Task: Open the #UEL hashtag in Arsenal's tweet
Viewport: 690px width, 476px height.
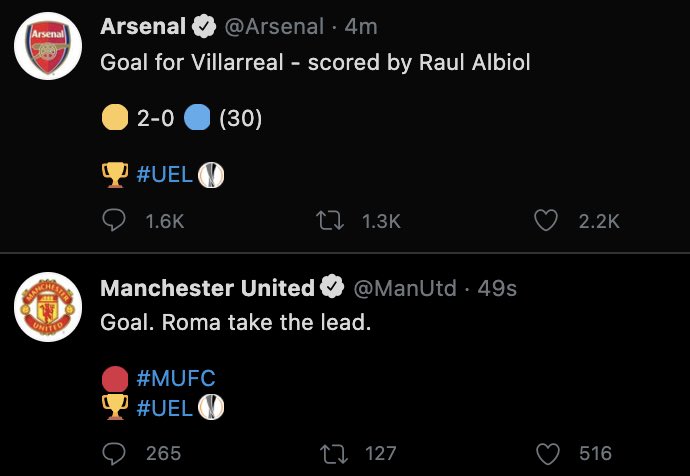Action: pos(164,175)
